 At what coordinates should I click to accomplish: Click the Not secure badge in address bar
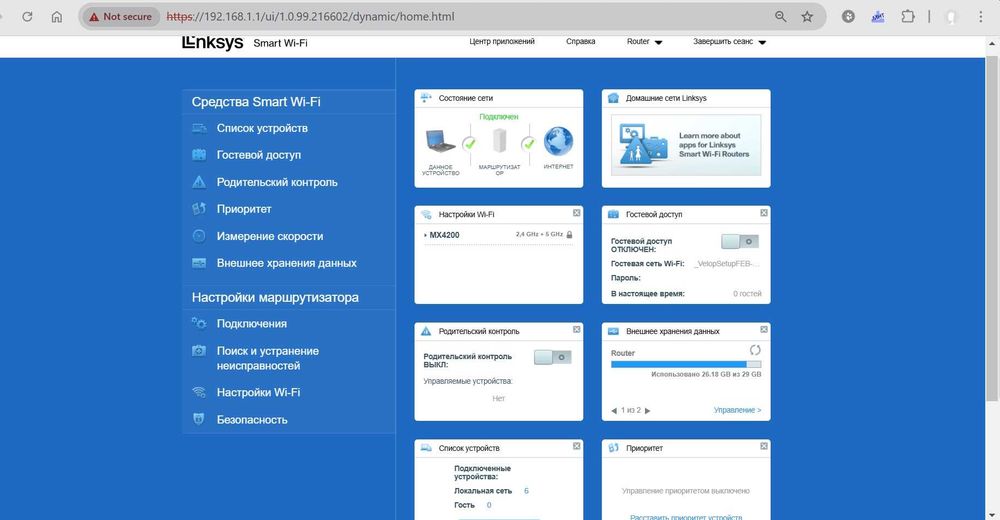tap(121, 17)
